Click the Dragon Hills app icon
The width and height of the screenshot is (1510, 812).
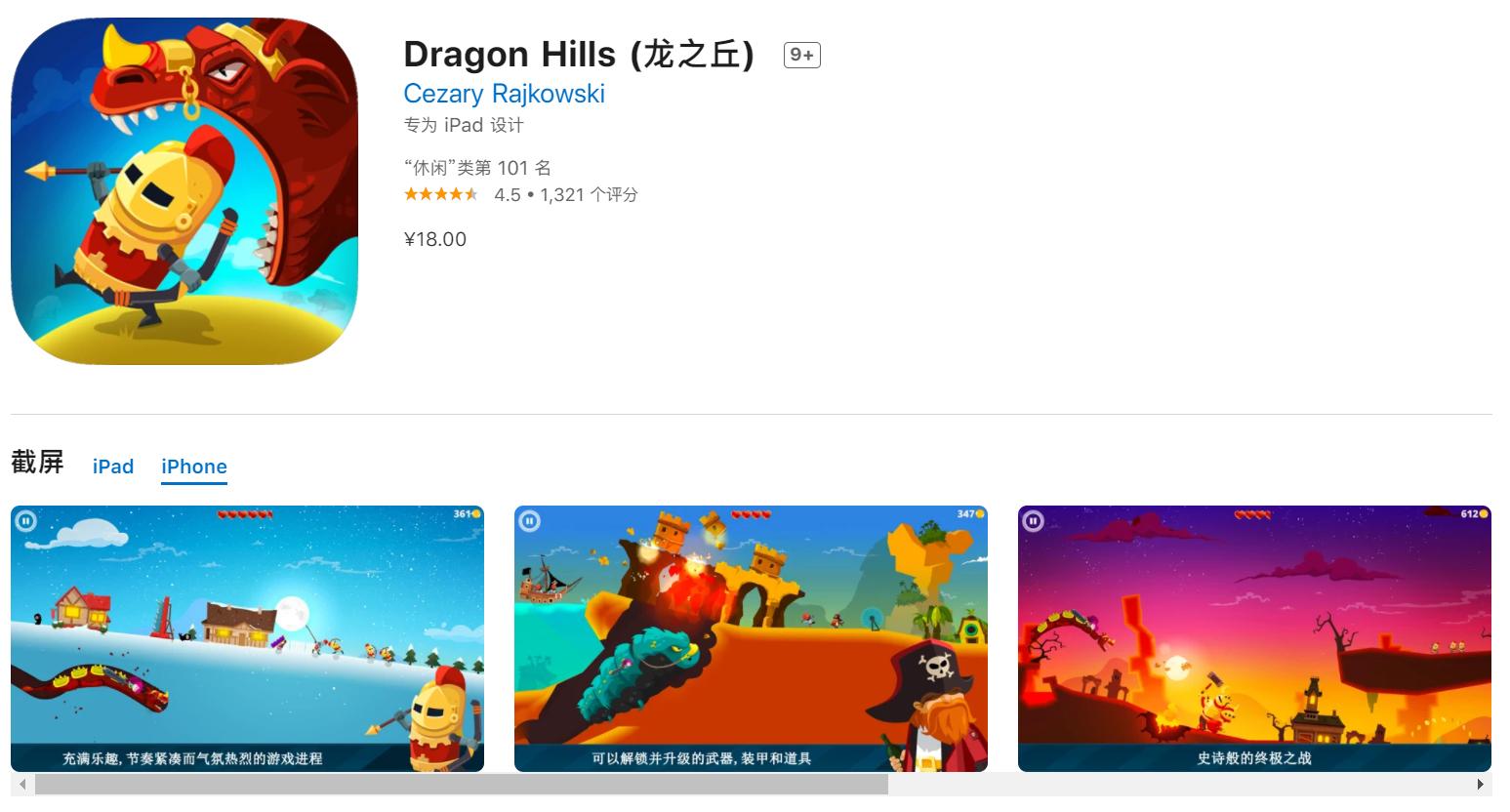pos(184,191)
